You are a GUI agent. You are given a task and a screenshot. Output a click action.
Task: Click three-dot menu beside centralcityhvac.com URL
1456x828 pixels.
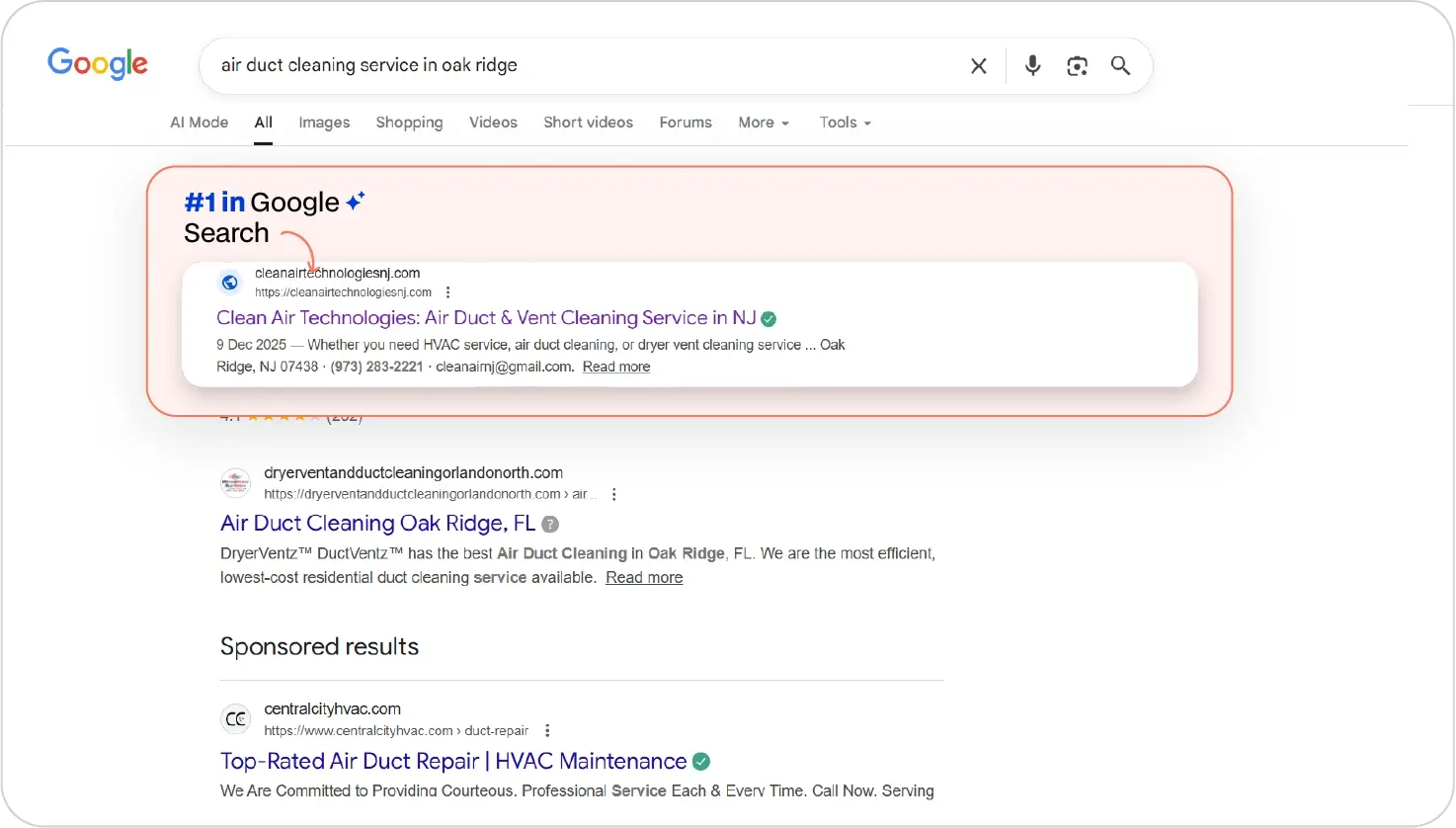point(547,731)
